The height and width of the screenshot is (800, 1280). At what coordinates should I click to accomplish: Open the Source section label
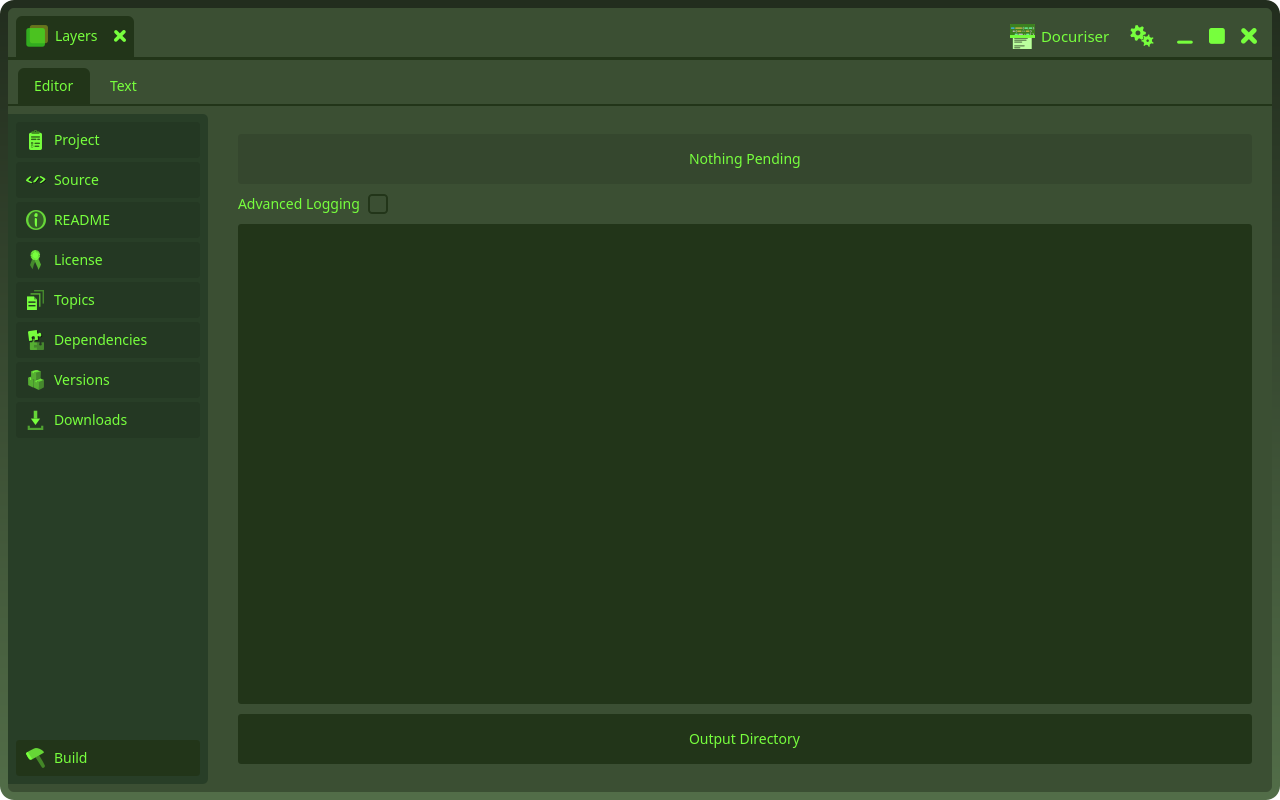[76, 180]
